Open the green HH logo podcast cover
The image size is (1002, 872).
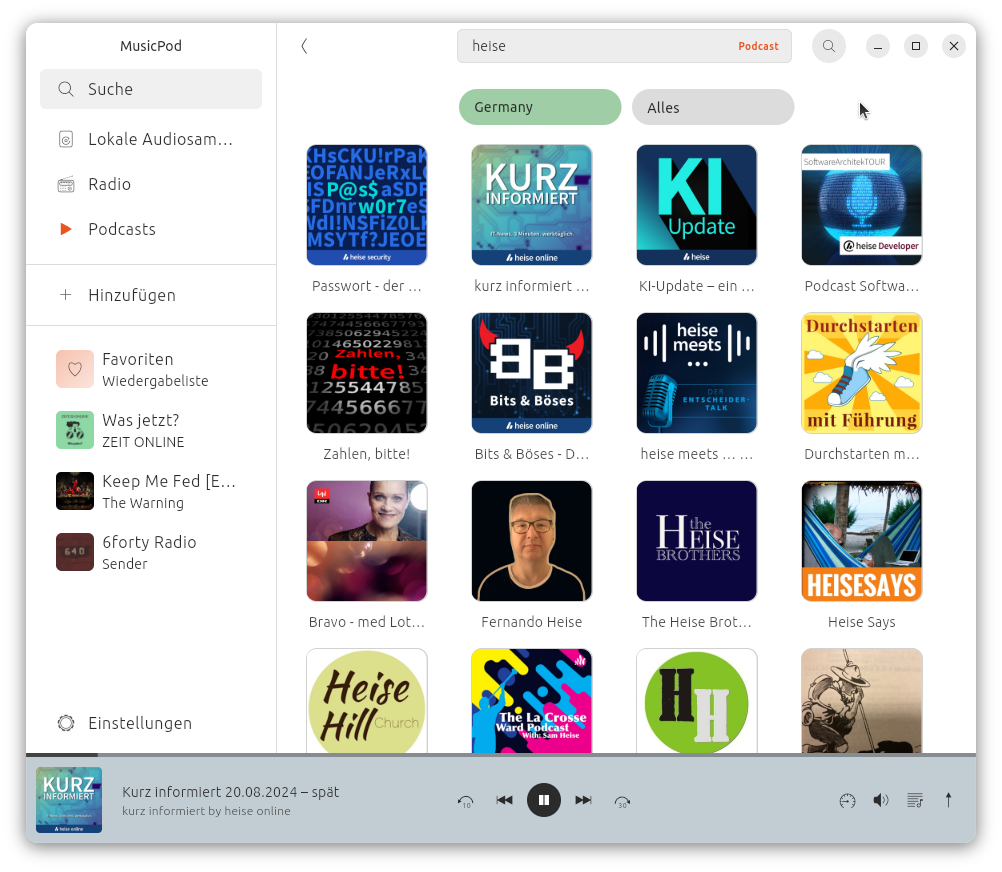(697, 701)
